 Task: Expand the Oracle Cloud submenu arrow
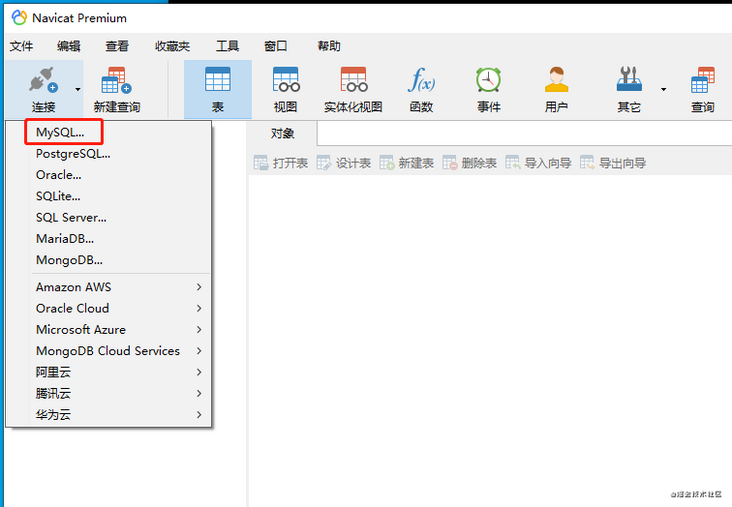point(199,308)
